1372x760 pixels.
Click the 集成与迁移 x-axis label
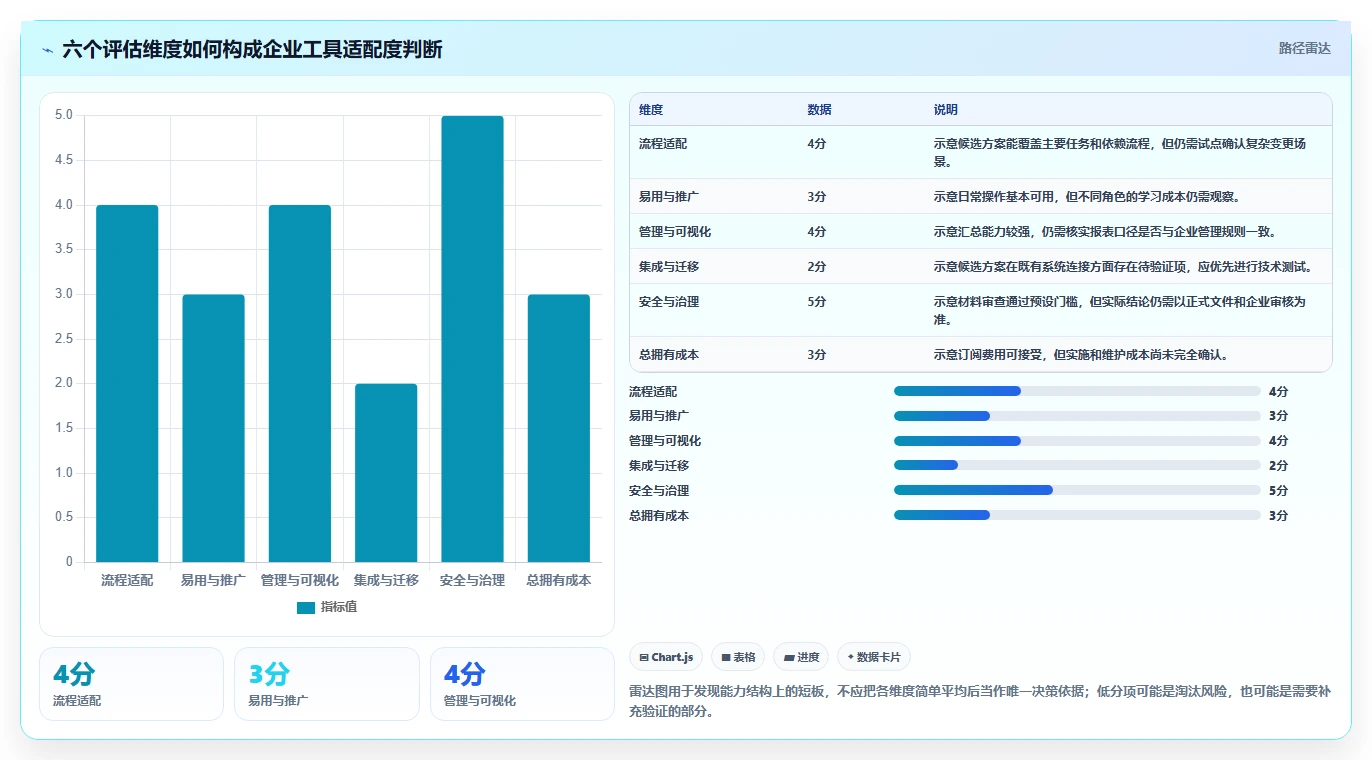386,580
